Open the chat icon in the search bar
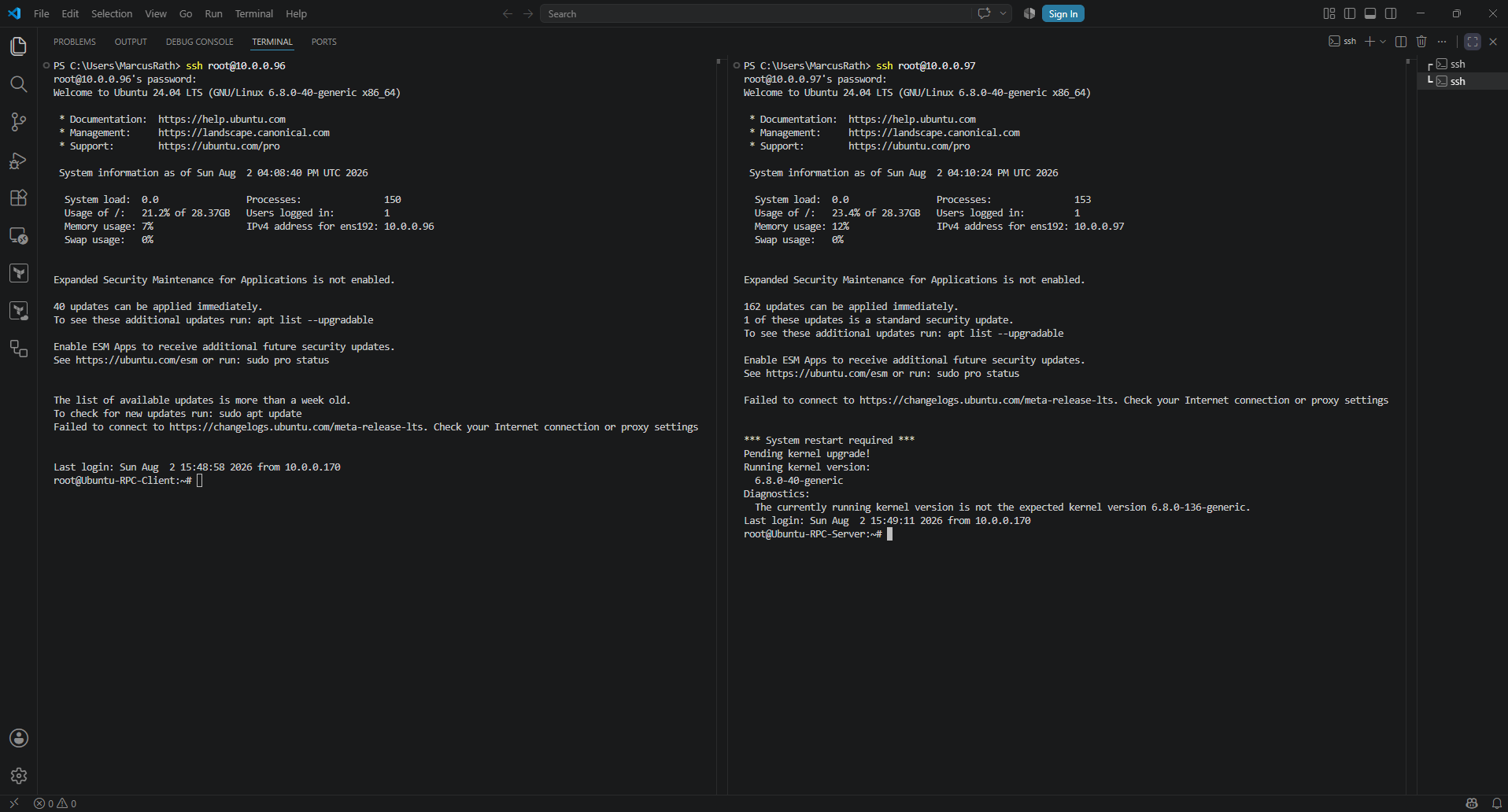Viewport: 1508px width, 812px height. tap(984, 13)
